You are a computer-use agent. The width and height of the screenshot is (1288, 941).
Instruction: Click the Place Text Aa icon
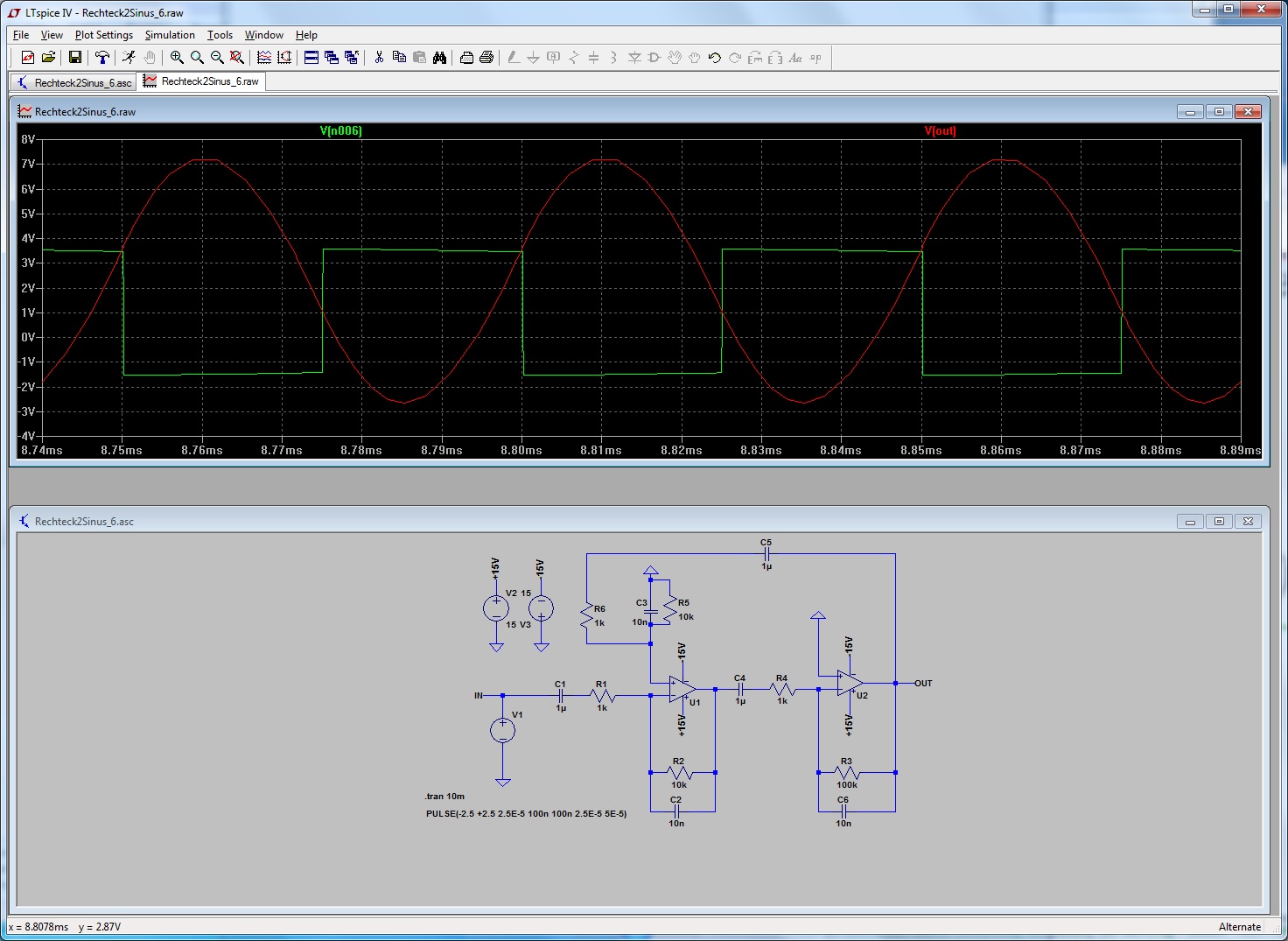click(795, 58)
